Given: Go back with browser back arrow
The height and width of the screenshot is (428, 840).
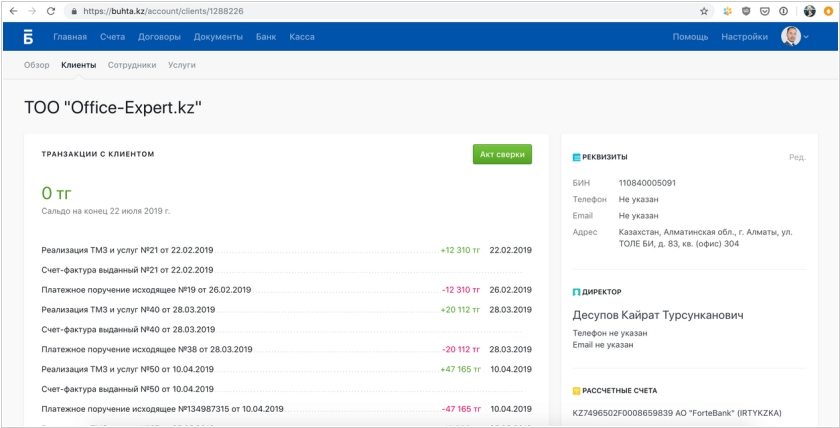Looking at the screenshot, I should [x=13, y=11].
